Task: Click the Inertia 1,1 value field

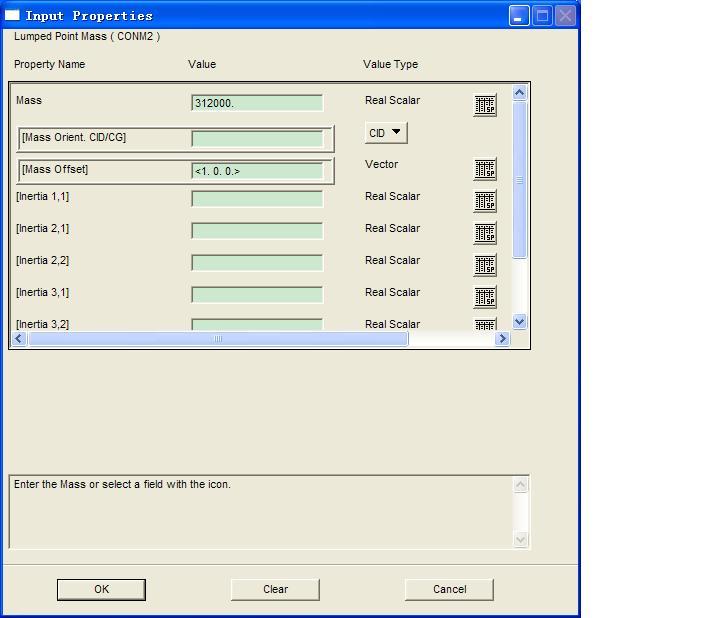Action: pyautogui.click(x=257, y=199)
